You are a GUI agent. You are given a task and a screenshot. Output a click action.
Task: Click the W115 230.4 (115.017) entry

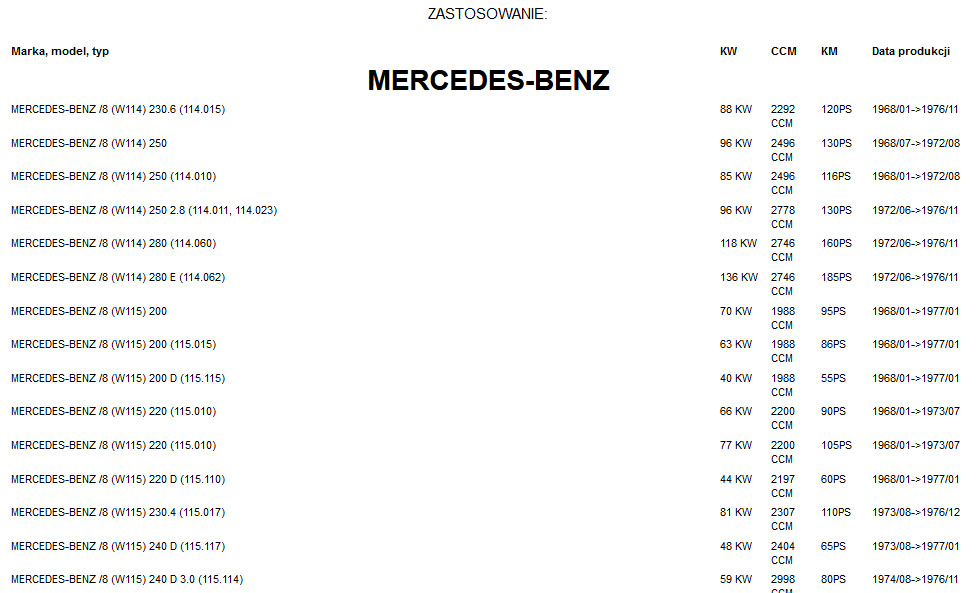[118, 512]
